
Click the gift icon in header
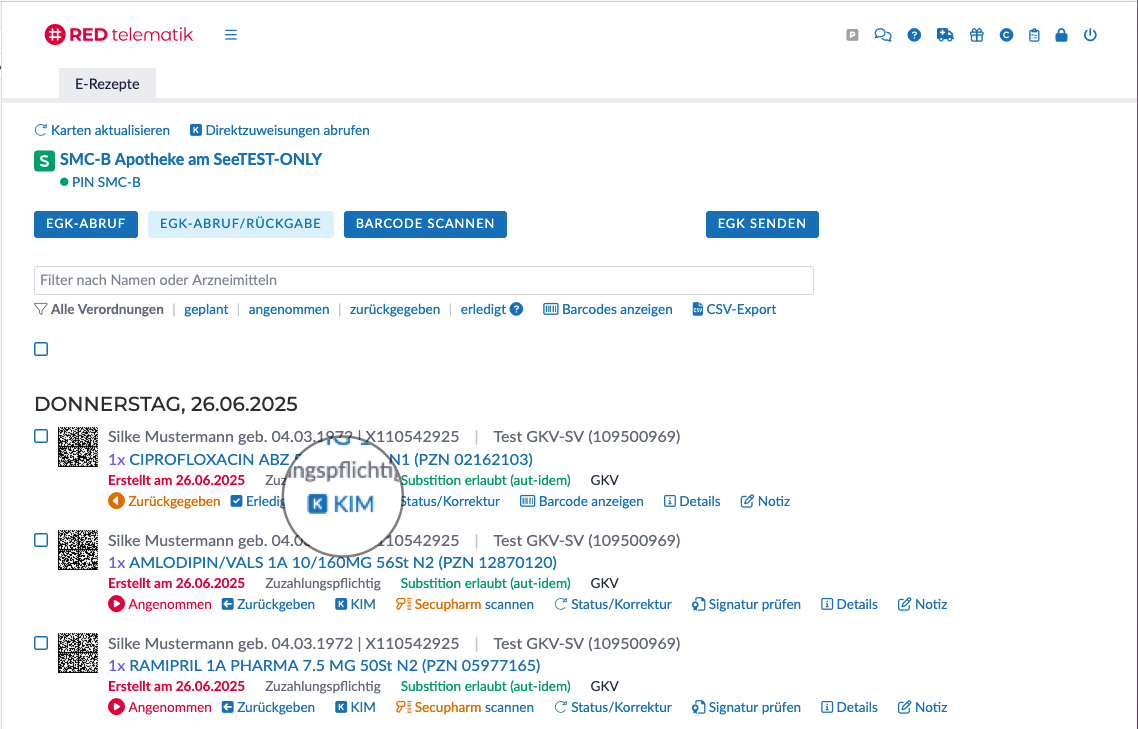point(976,35)
